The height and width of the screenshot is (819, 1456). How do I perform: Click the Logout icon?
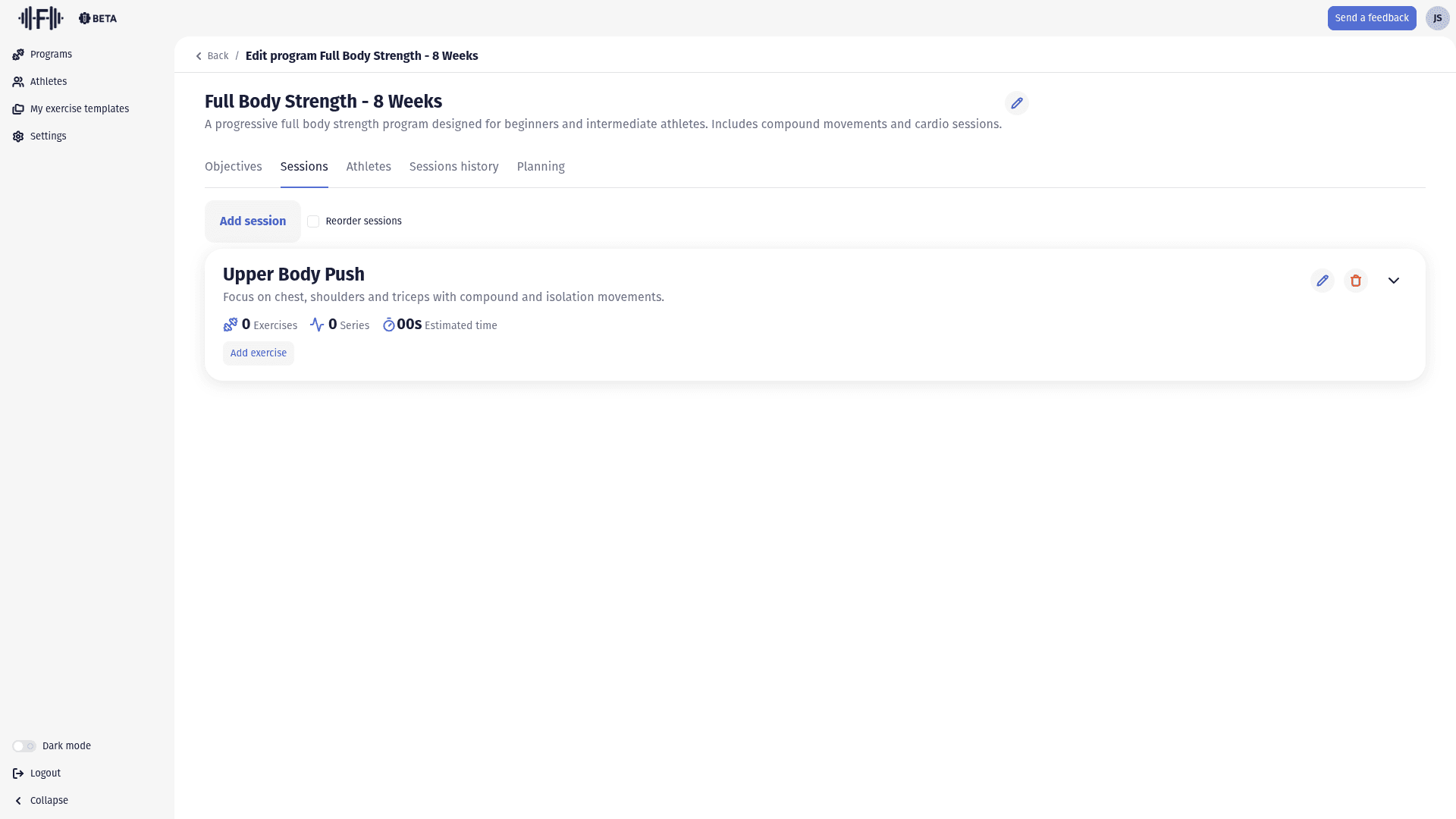tap(18, 773)
